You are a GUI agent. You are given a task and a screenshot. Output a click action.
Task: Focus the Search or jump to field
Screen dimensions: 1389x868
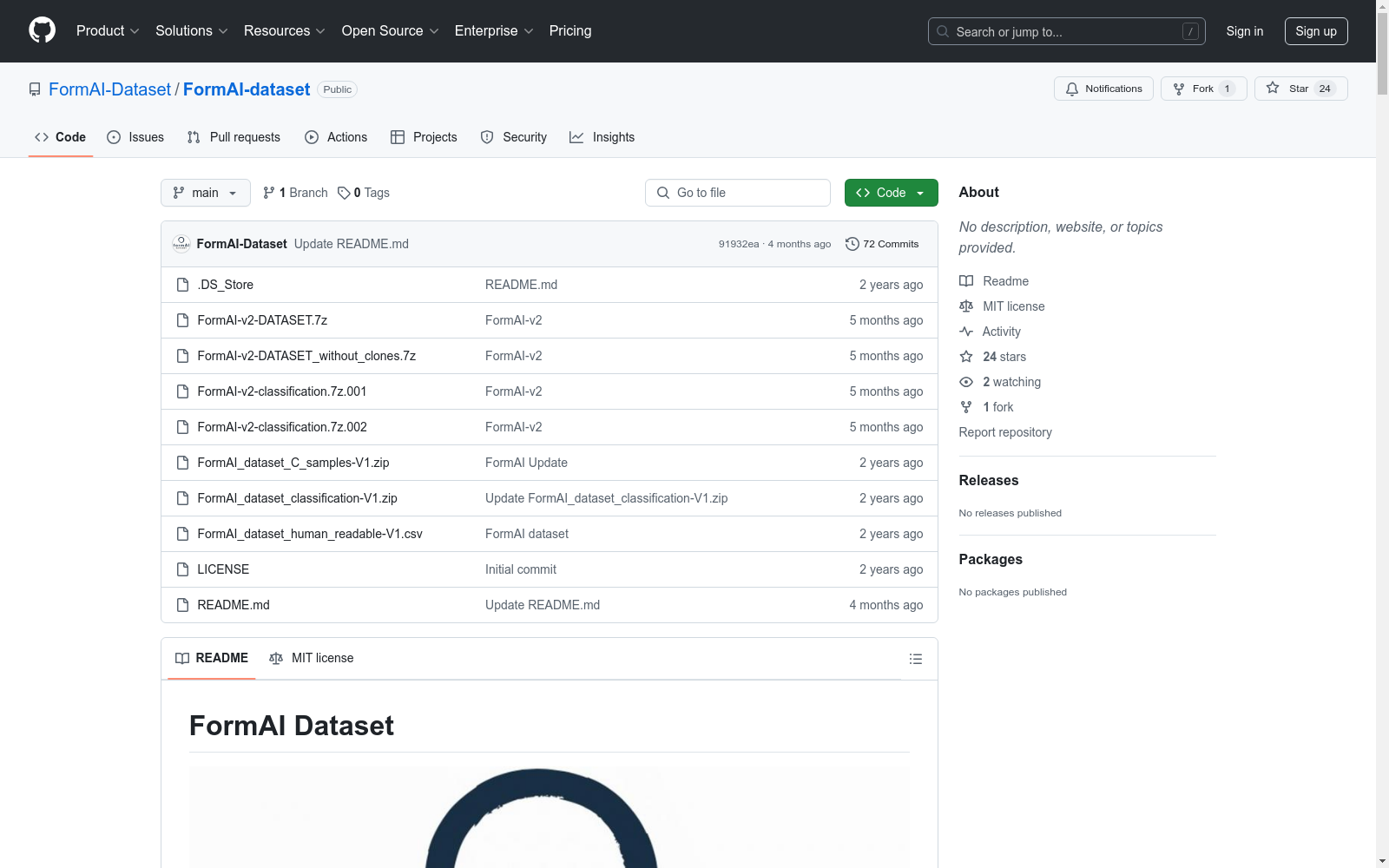pyautogui.click(x=1067, y=31)
